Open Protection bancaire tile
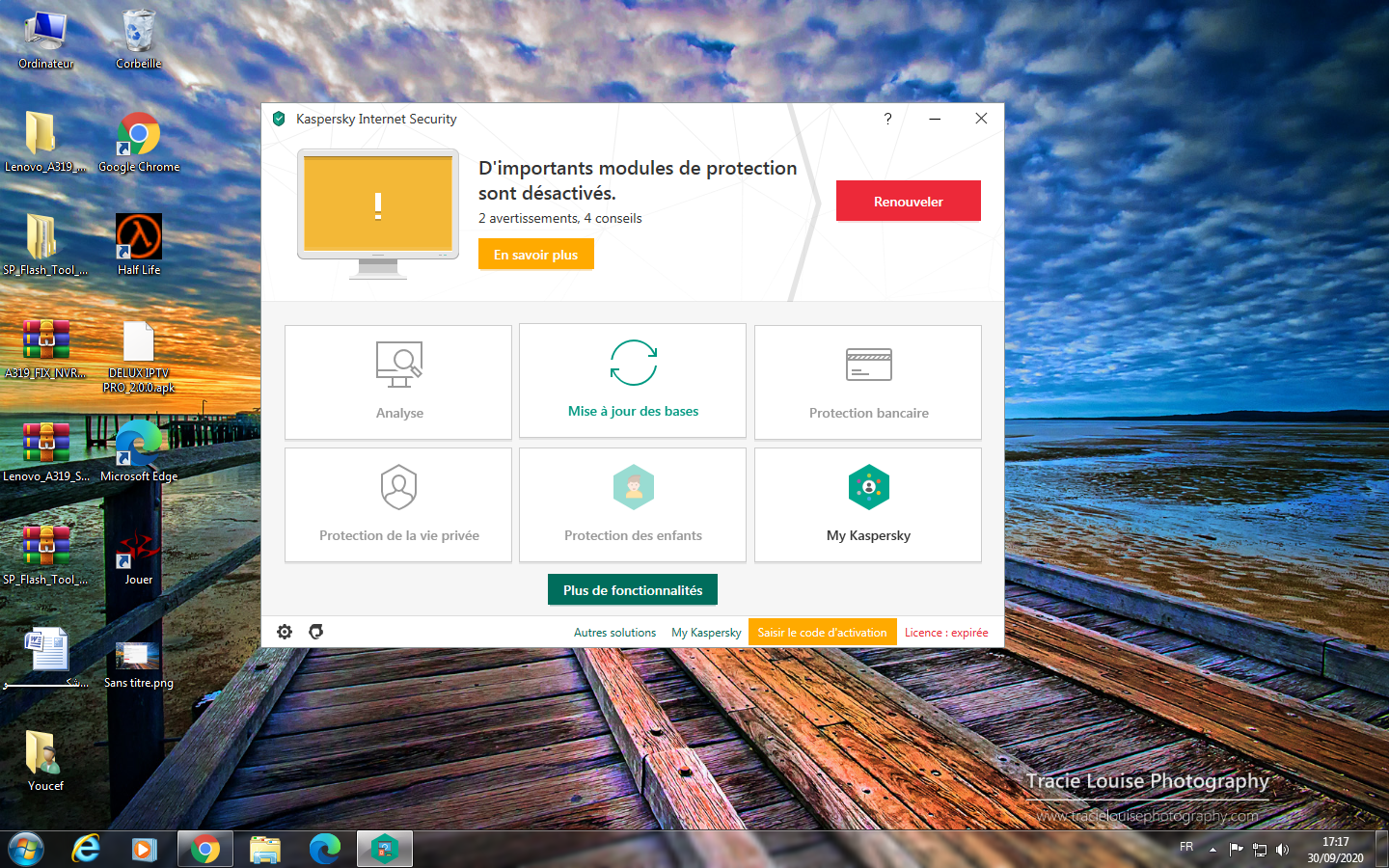1389x868 pixels. 868,382
